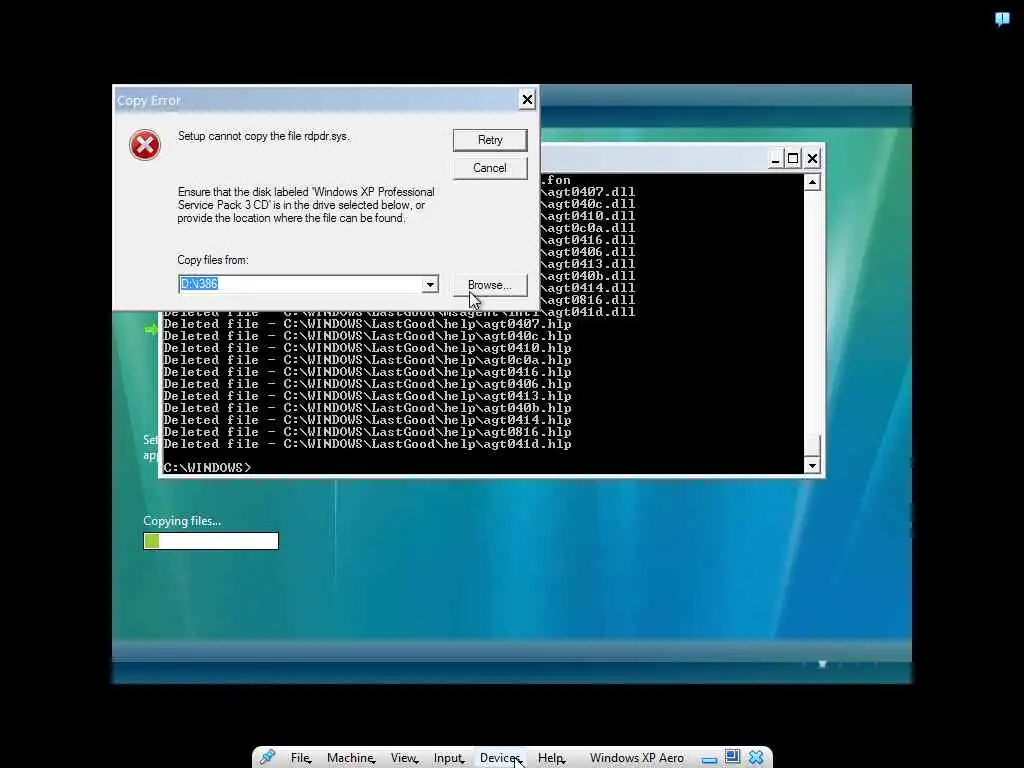The height and width of the screenshot is (768, 1024).
Task: Click the 'Windows XP Aero' VM name label
Action: (x=637, y=758)
